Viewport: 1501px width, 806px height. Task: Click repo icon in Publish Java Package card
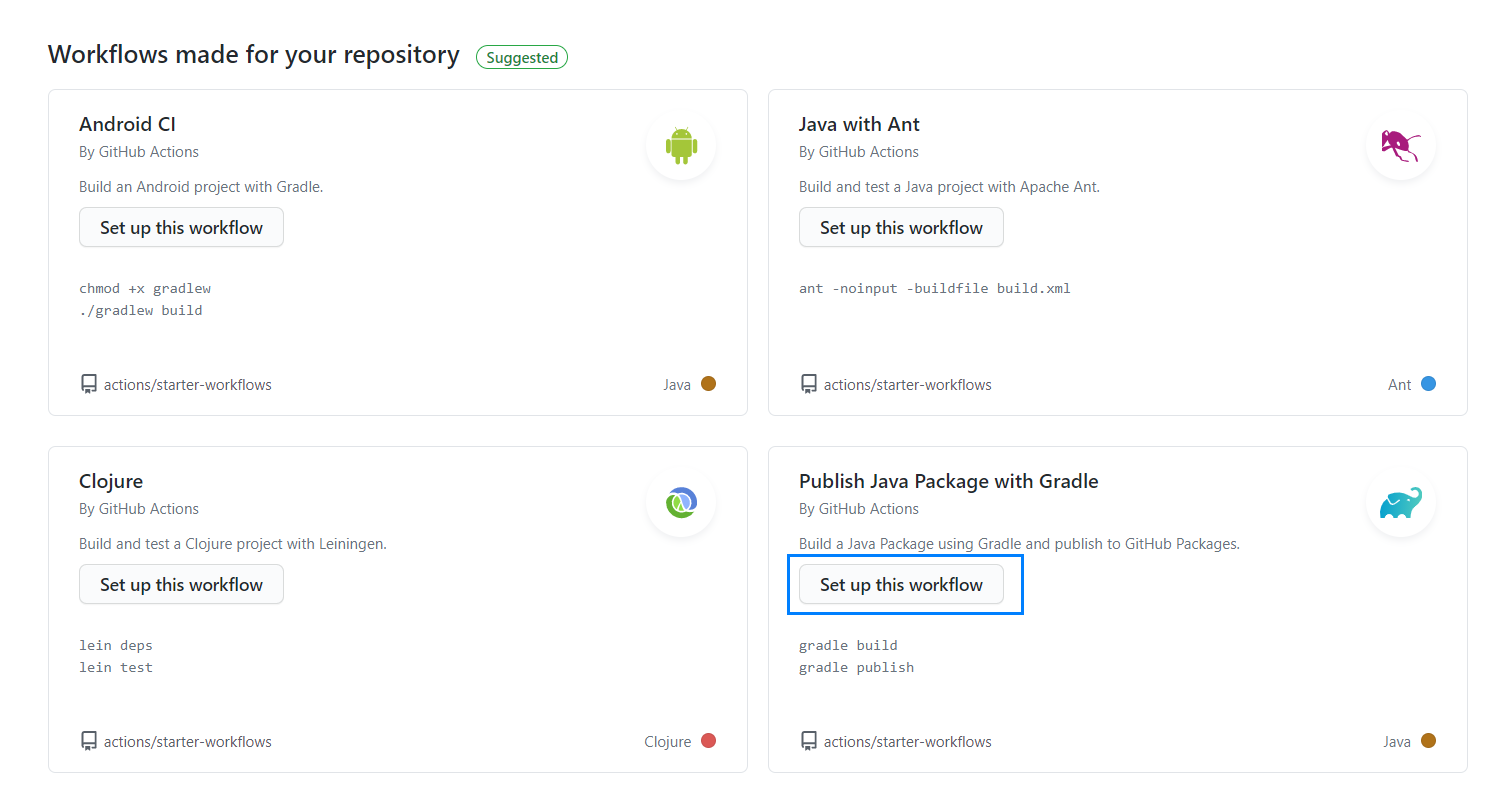click(809, 741)
